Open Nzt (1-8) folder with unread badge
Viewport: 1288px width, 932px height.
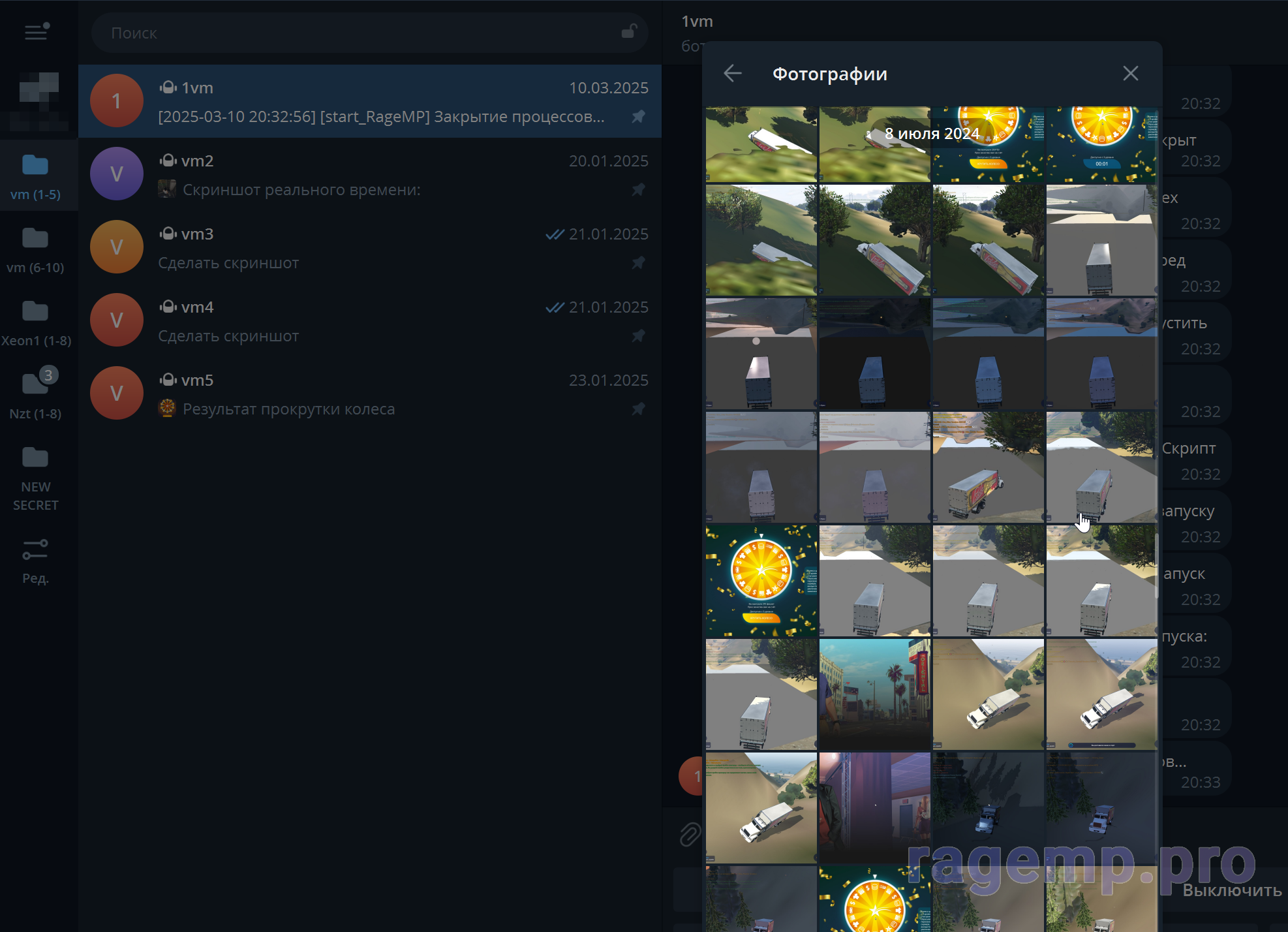[x=36, y=396]
